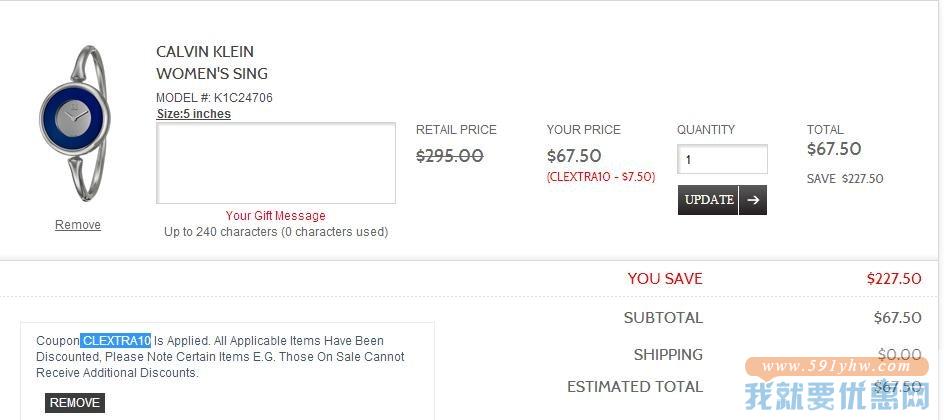
Task: Click the ESTIMATED TOTAL label
Action: pos(635,386)
